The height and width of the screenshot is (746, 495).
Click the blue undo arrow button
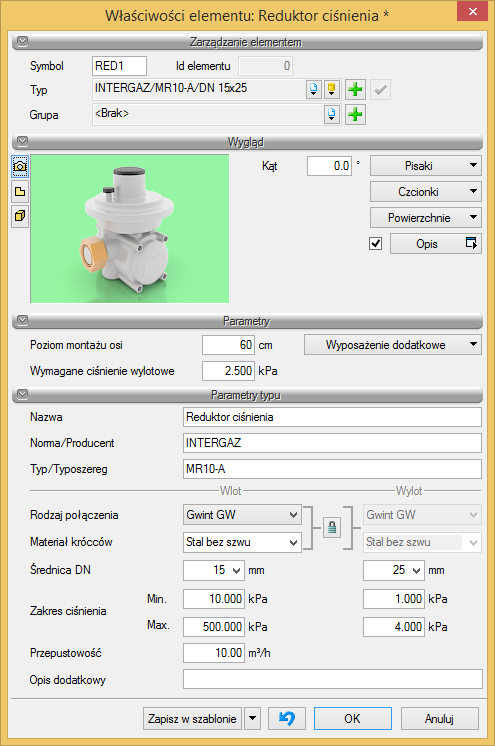[287, 718]
